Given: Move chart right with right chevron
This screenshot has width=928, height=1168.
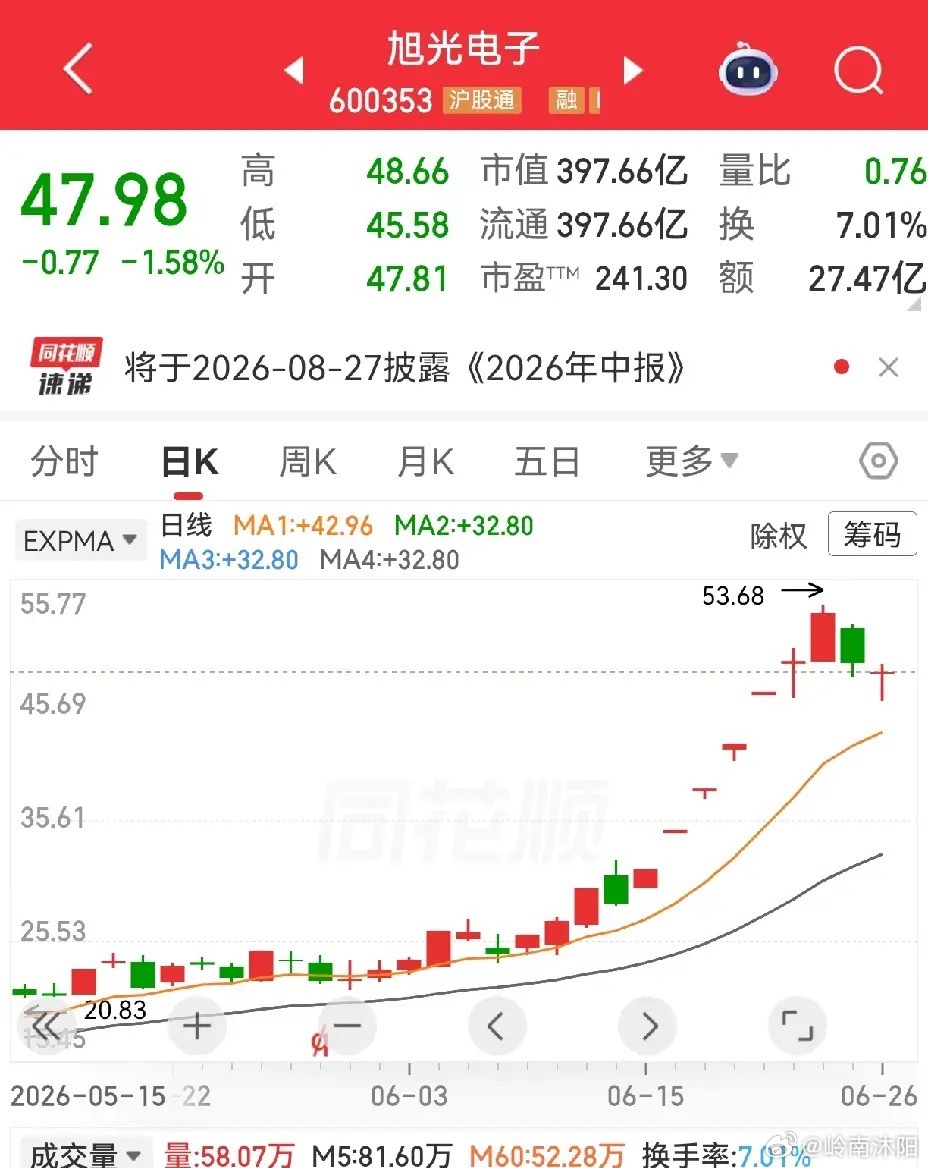Looking at the screenshot, I should [x=648, y=1026].
